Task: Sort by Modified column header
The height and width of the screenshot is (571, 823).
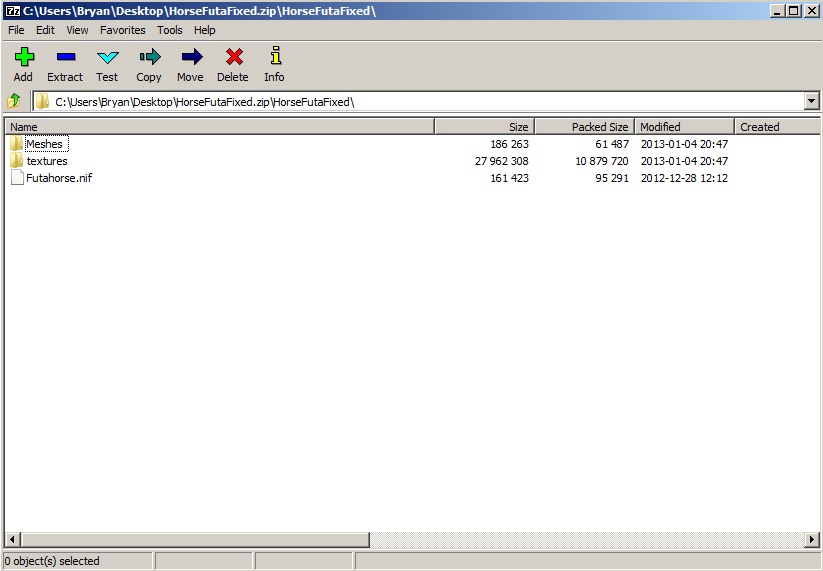Action: tap(684, 127)
